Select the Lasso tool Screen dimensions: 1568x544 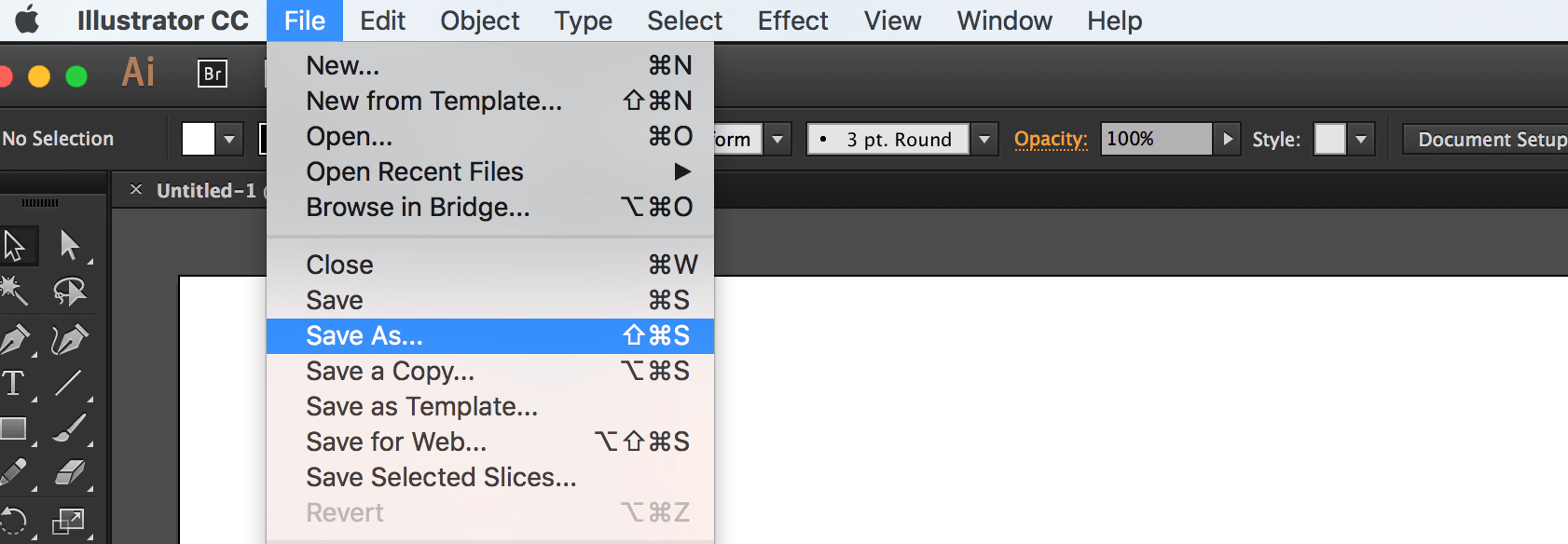70,292
